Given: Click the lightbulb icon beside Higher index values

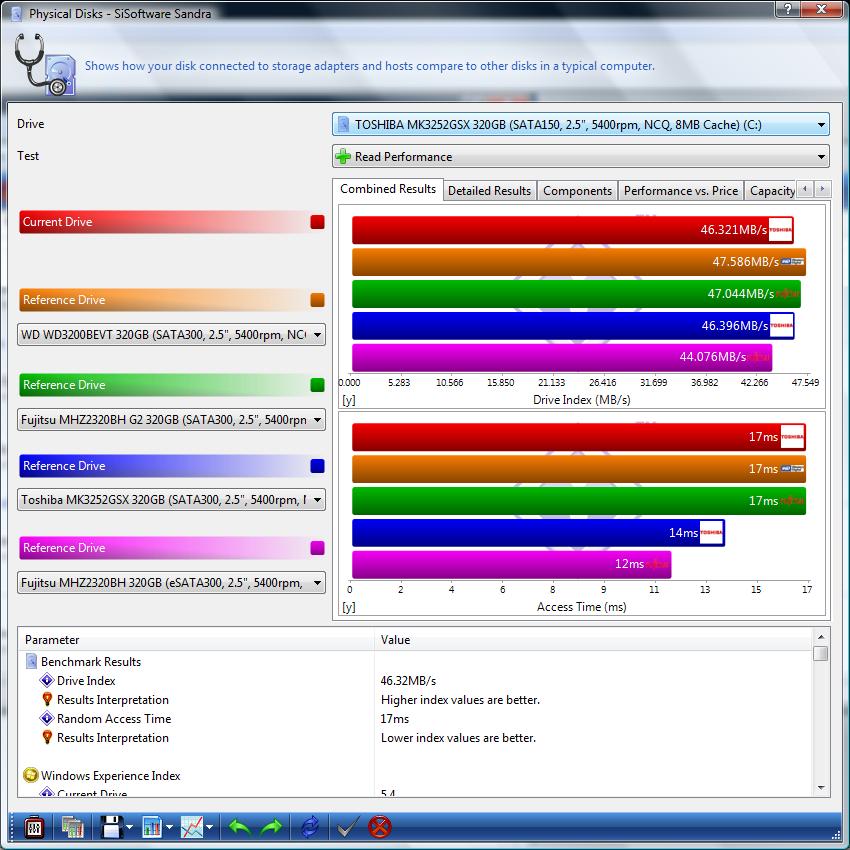Looking at the screenshot, I should (x=47, y=699).
